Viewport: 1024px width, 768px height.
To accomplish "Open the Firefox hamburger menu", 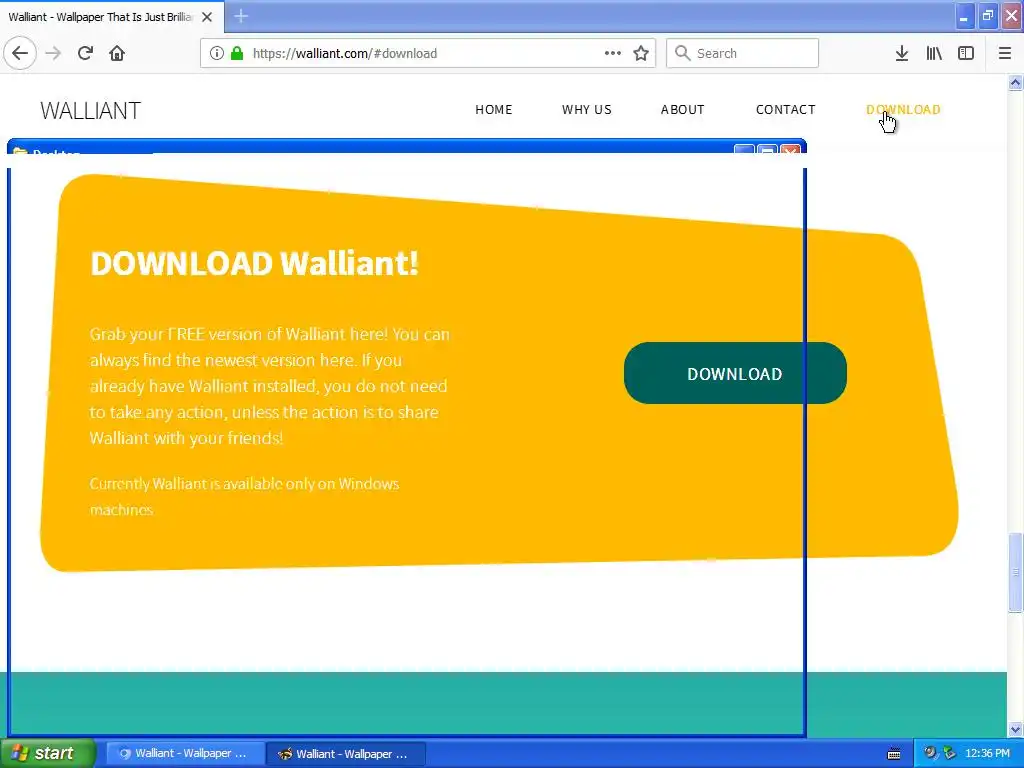I will (1005, 53).
